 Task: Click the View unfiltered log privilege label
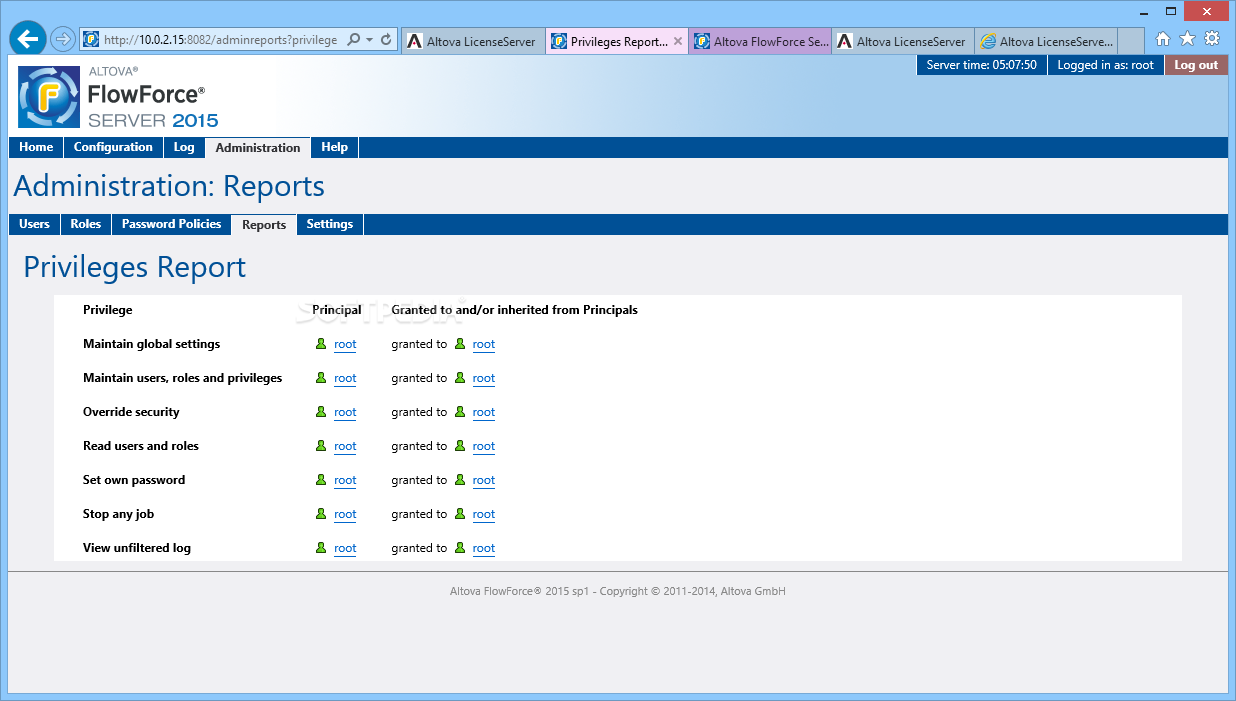137,548
